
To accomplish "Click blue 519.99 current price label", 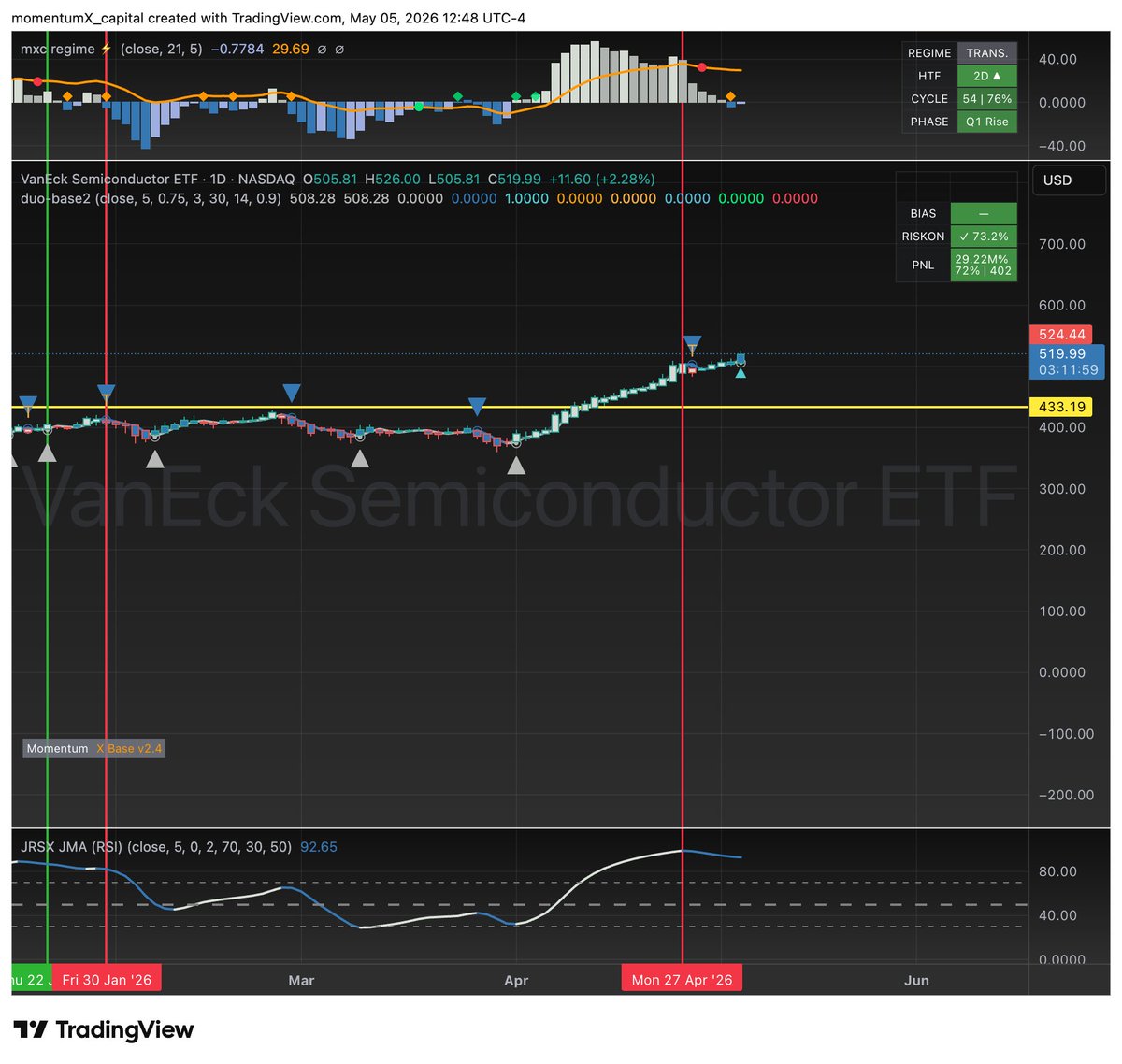I will click(1062, 353).
